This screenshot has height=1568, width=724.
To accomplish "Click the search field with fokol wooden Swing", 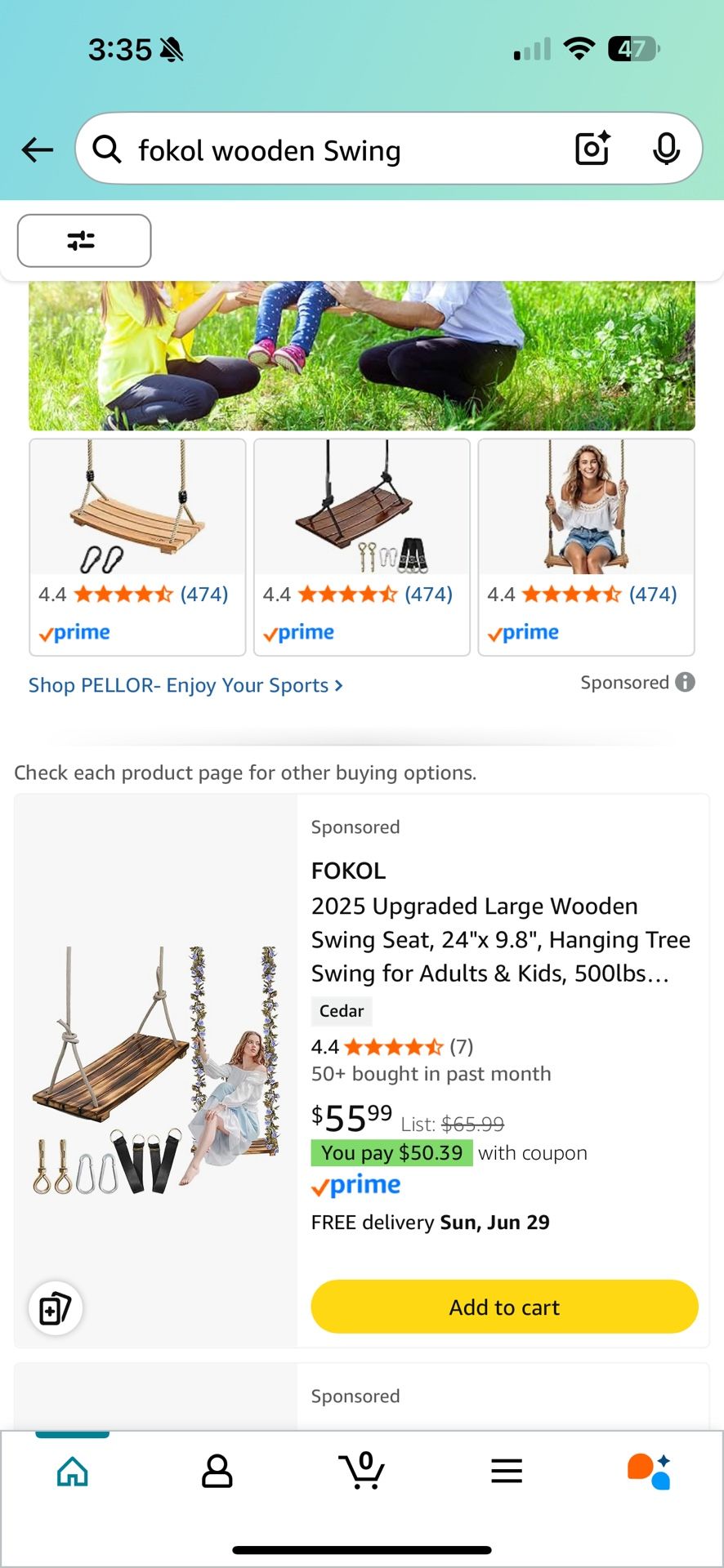I will [343, 150].
